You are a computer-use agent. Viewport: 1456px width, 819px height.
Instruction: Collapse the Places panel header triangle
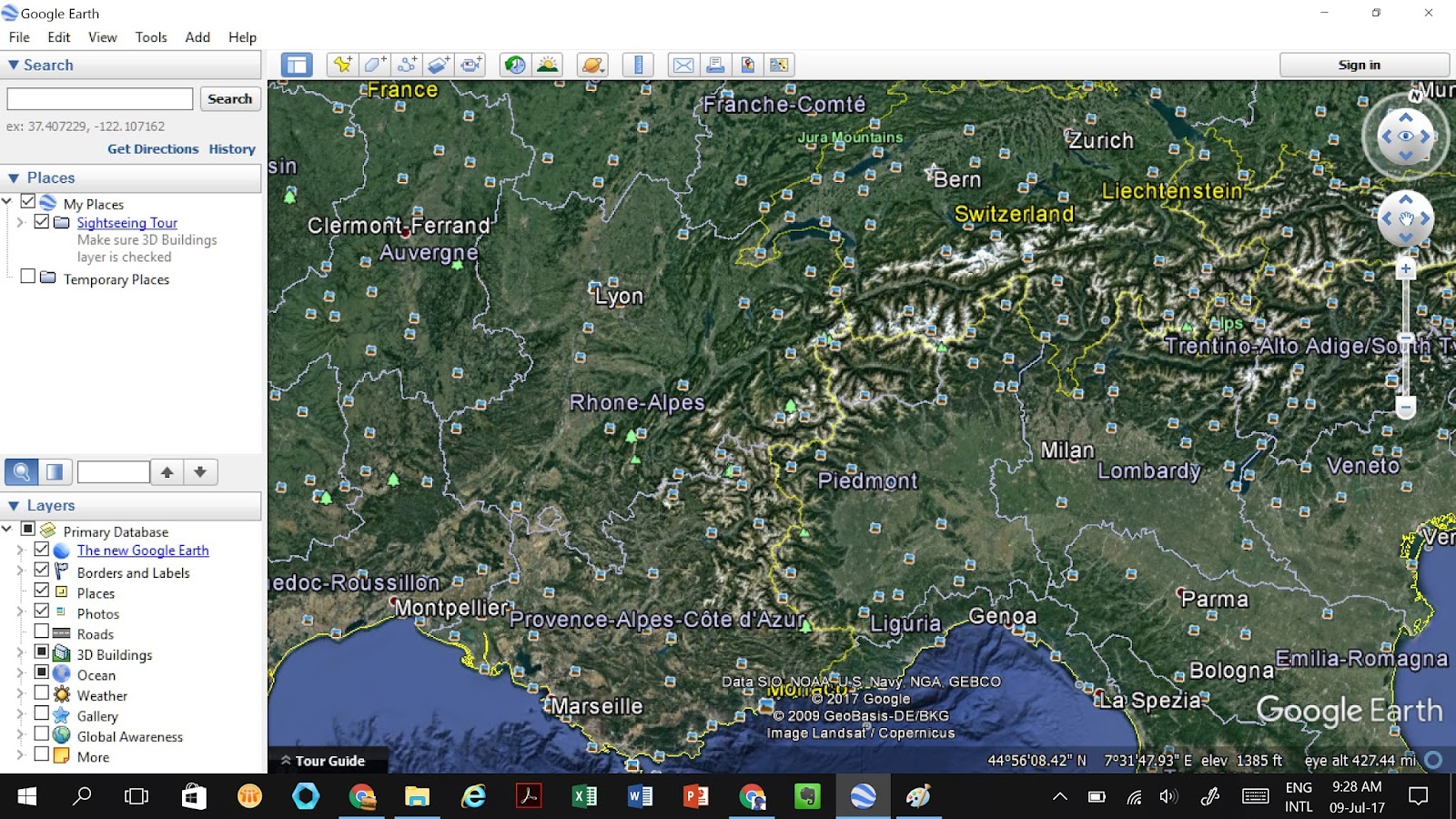point(14,178)
